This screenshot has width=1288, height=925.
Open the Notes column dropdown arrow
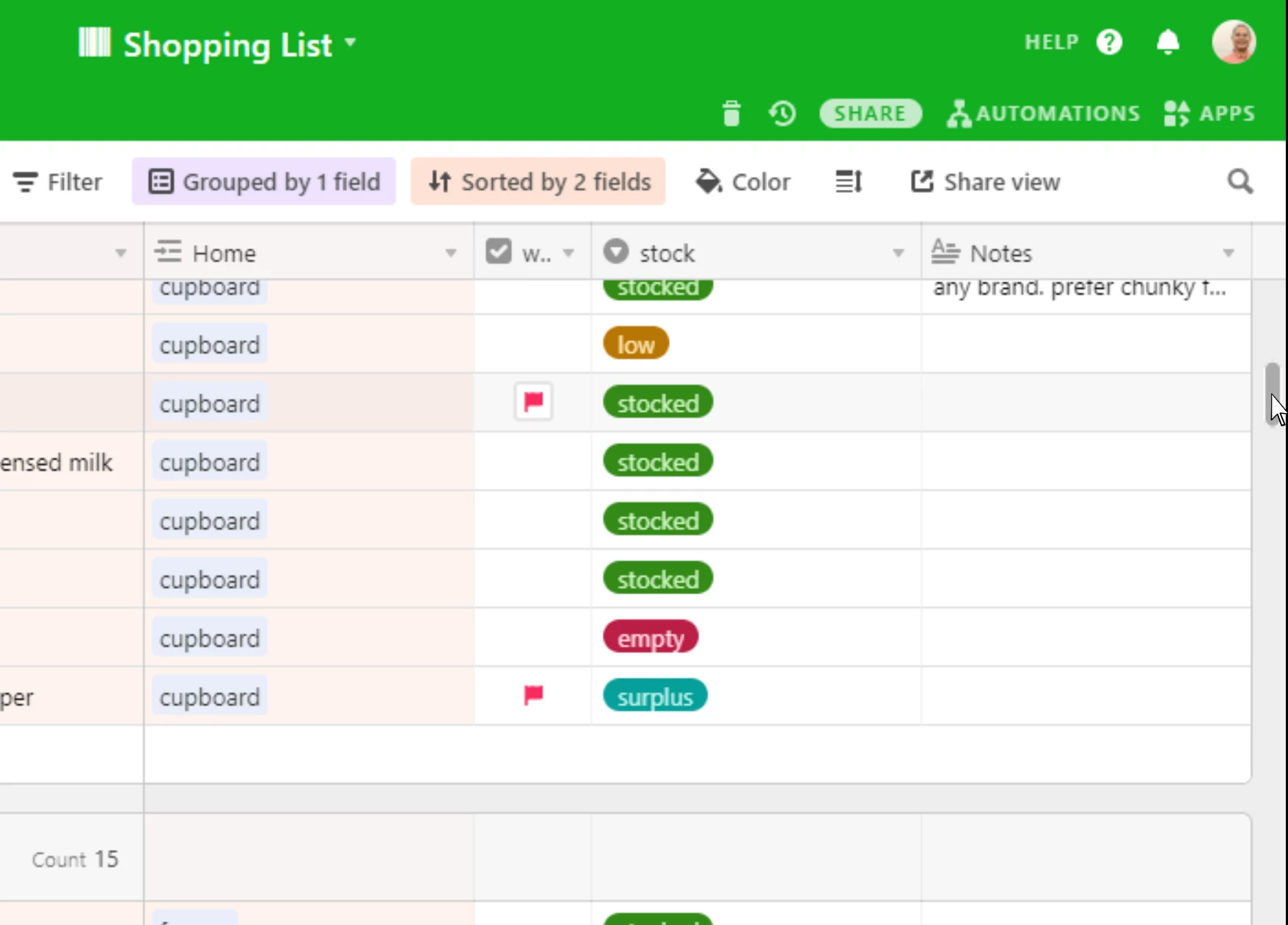click(x=1229, y=253)
